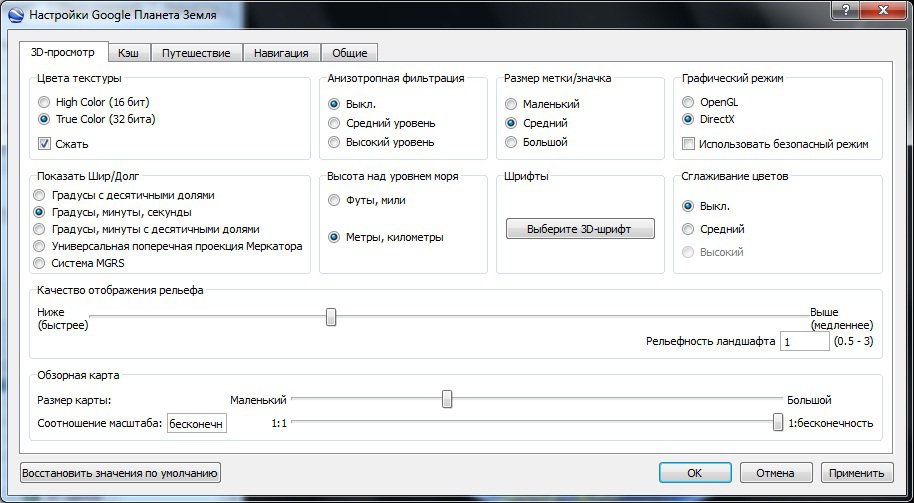Click the Рельефность ландшафта input field
Image resolution: width=914 pixels, height=503 pixels.
tap(804, 342)
